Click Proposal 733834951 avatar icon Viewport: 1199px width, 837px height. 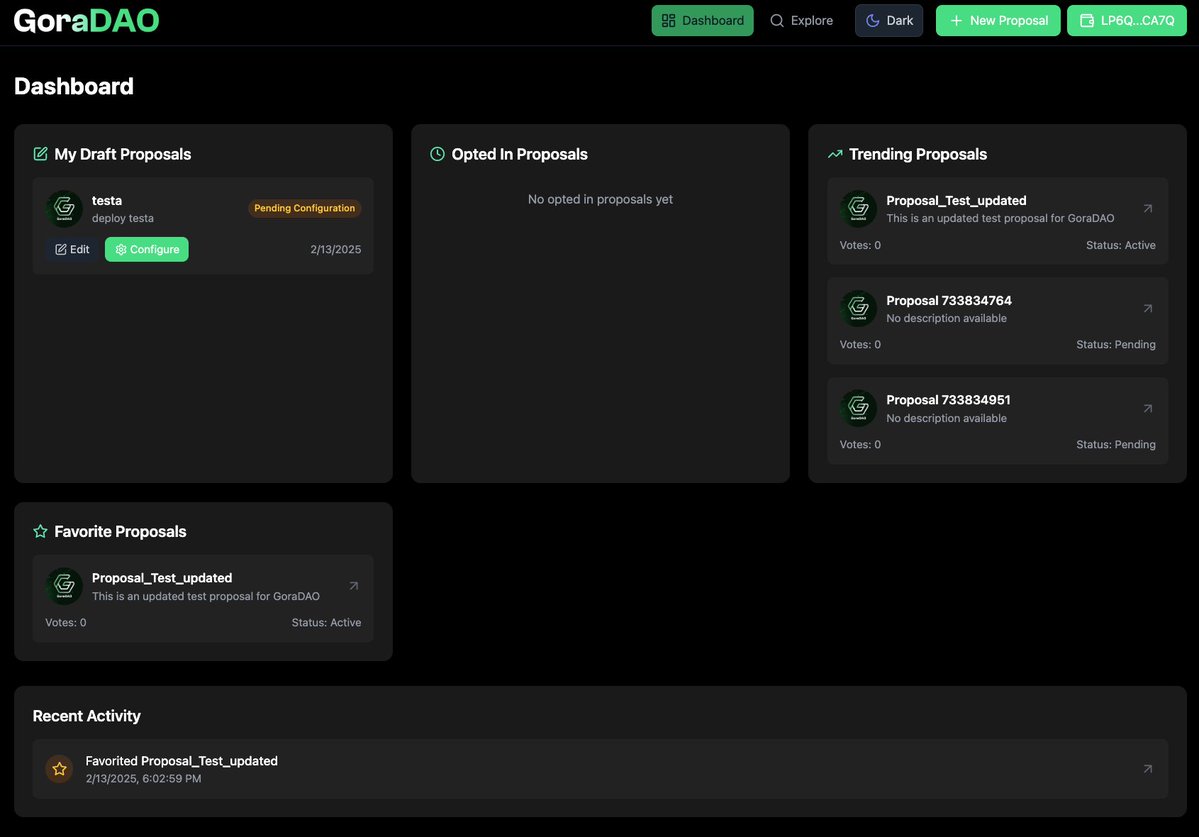click(859, 409)
